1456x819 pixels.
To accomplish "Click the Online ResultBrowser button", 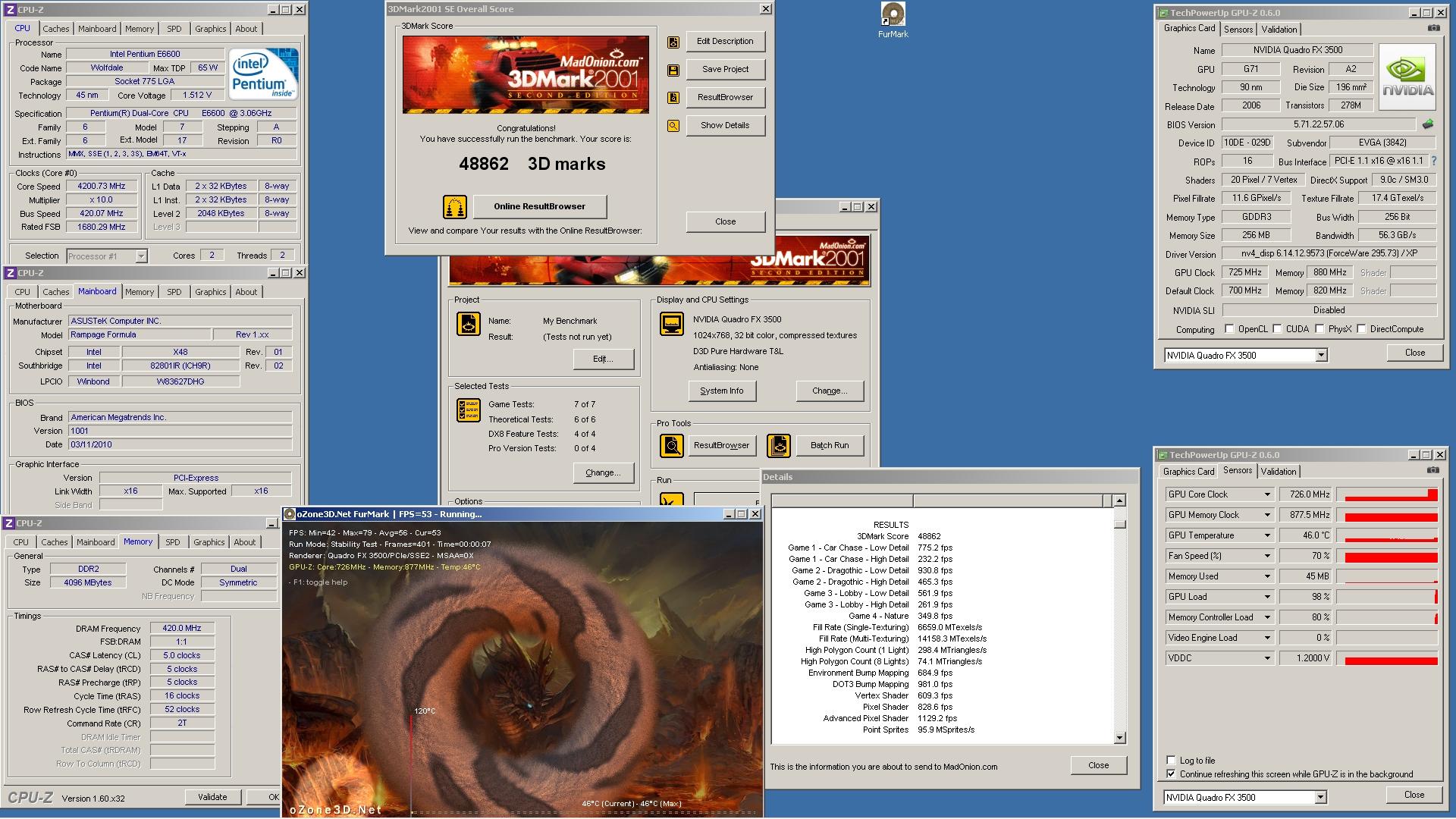I will tap(539, 206).
